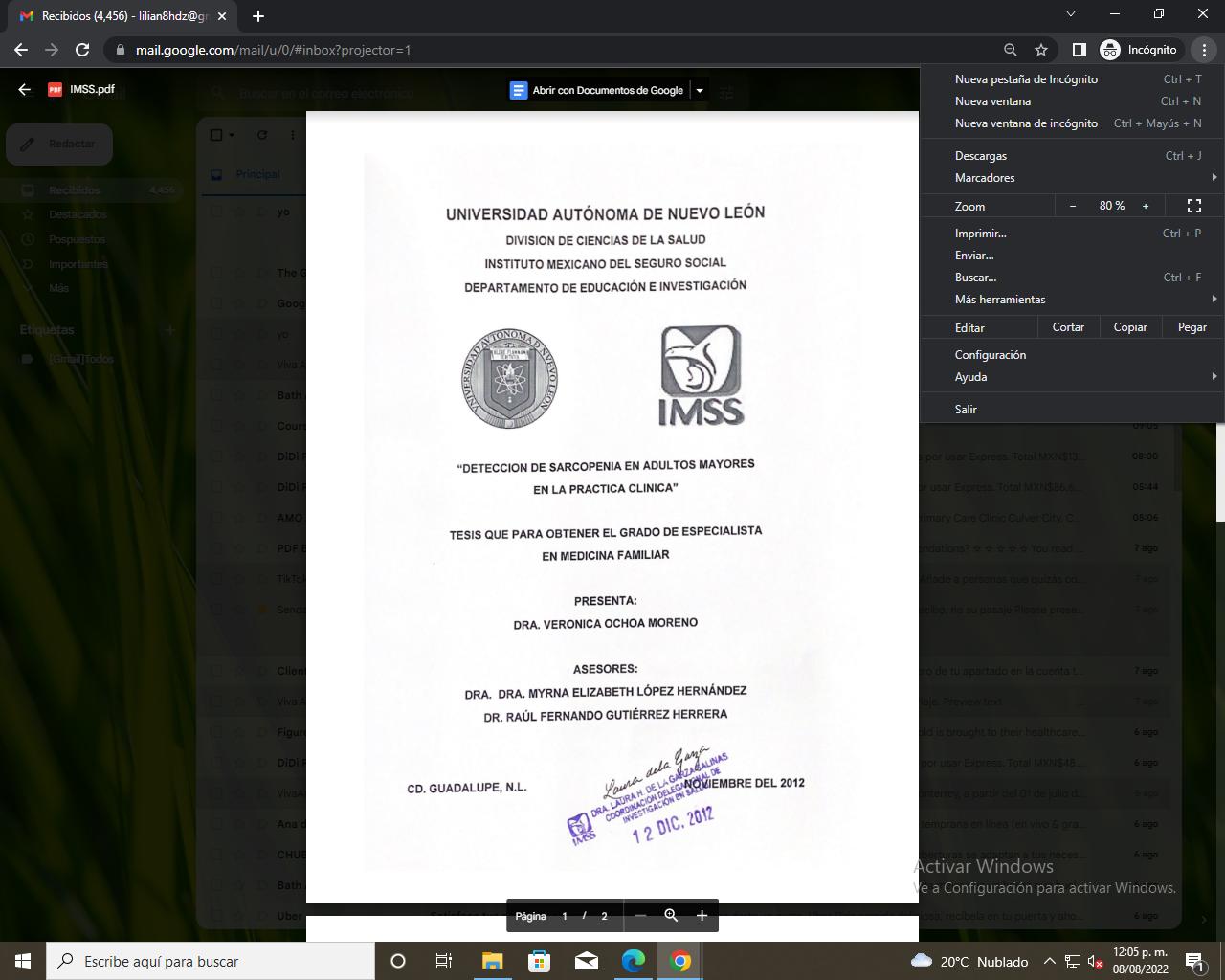
Task: Open File Explorer from the taskbar
Action: 492,961
